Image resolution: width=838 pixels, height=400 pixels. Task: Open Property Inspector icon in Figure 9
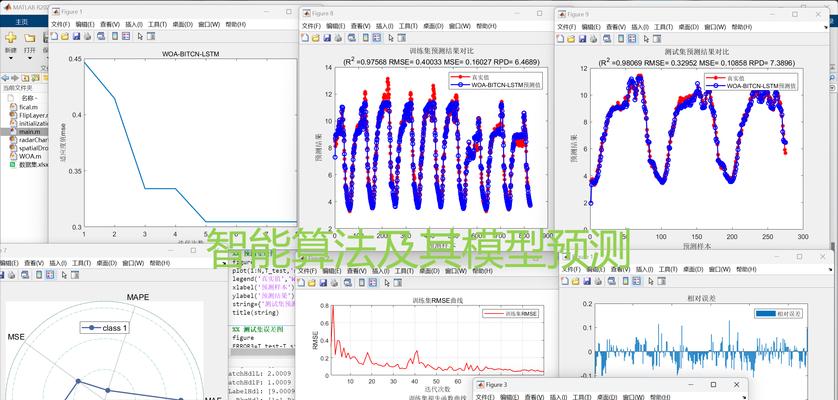tap(657, 39)
